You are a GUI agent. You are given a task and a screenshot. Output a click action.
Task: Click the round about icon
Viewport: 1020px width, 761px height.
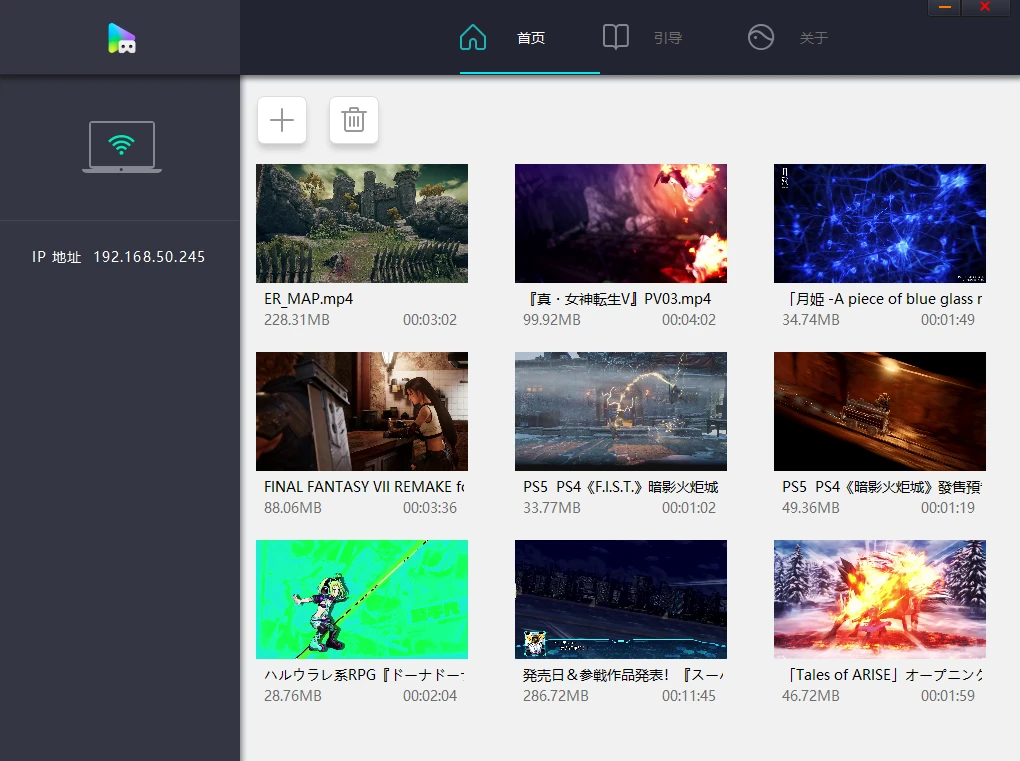(761, 38)
